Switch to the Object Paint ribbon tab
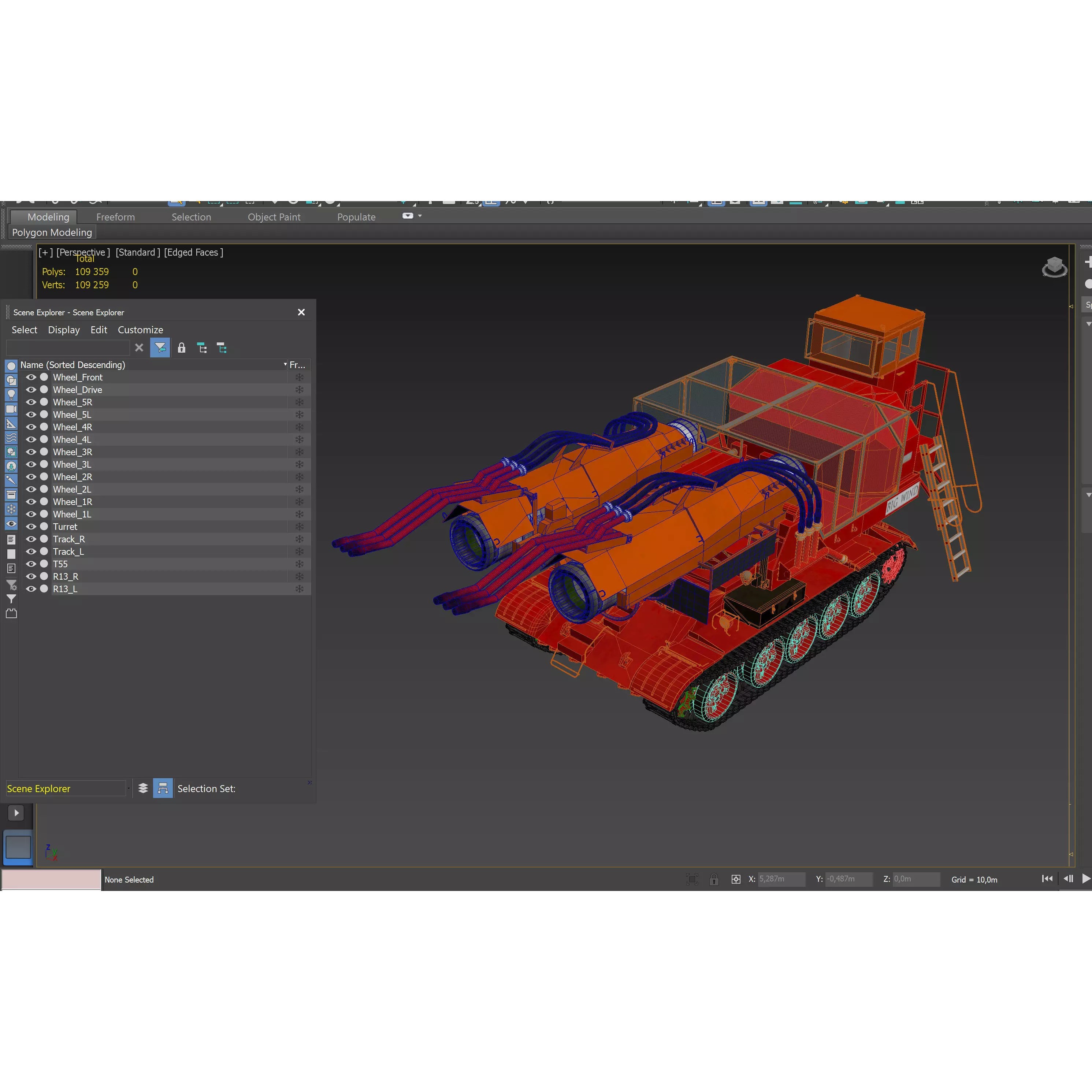 coord(274,216)
